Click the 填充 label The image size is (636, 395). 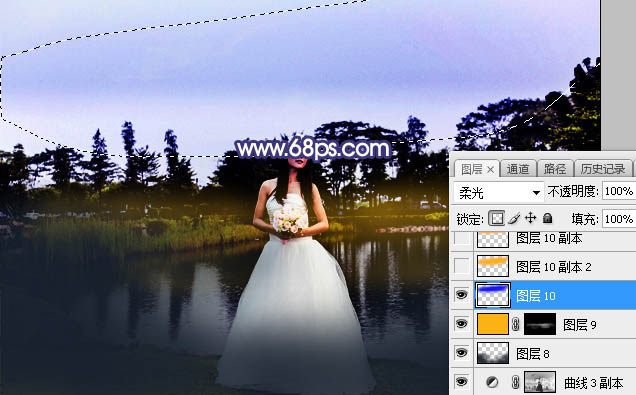coord(585,219)
